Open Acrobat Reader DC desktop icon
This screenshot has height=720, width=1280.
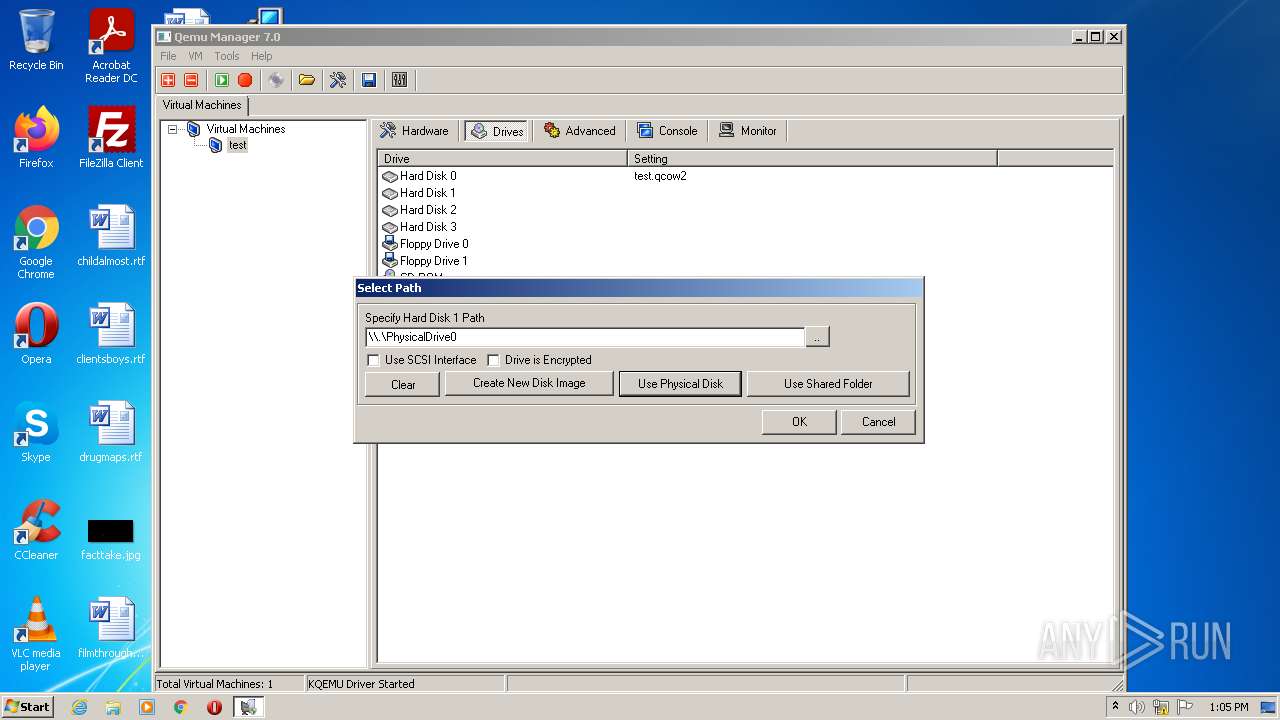point(111,46)
